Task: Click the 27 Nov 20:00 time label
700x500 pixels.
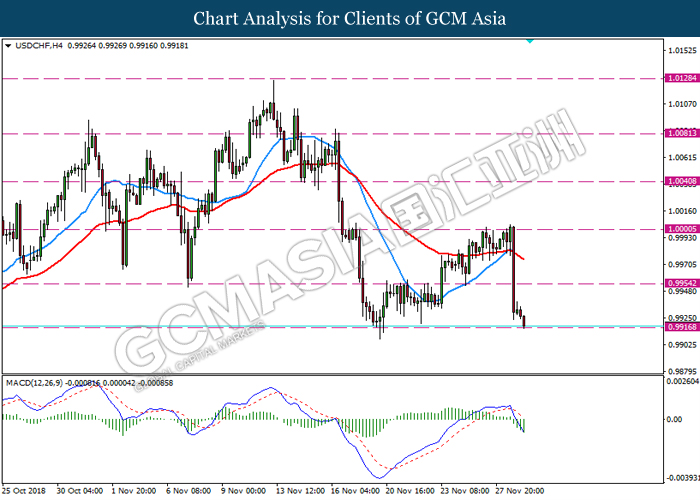Action: point(520,491)
